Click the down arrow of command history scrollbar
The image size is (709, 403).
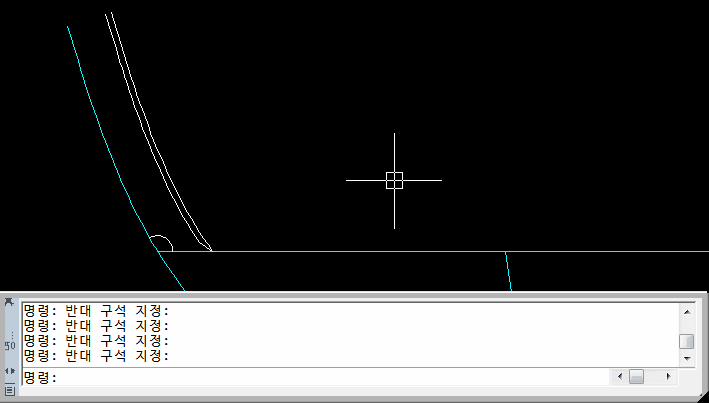click(687, 359)
